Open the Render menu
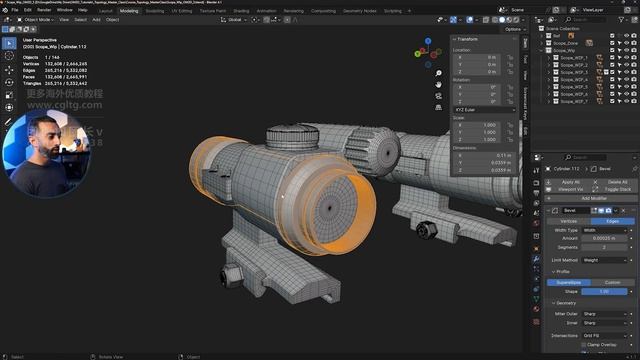640x360 pixels. [x=44, y=10]
